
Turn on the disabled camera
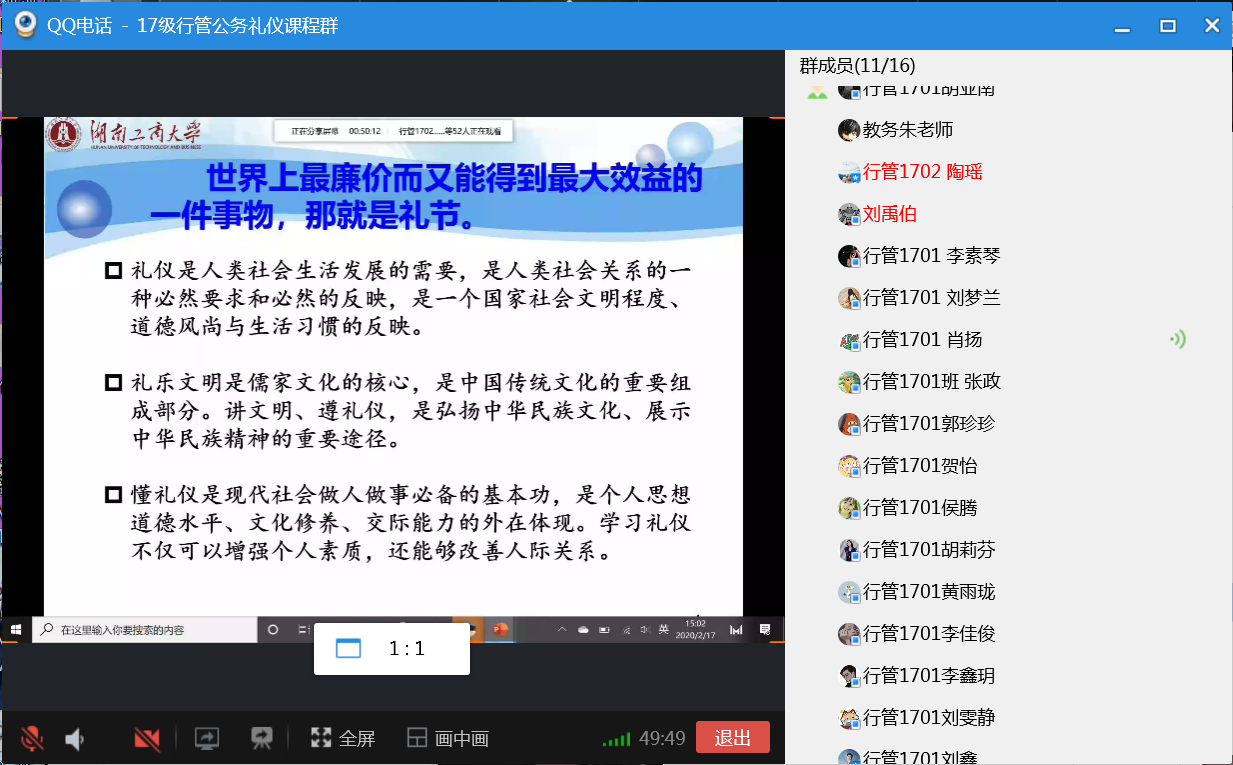(147, 739)
